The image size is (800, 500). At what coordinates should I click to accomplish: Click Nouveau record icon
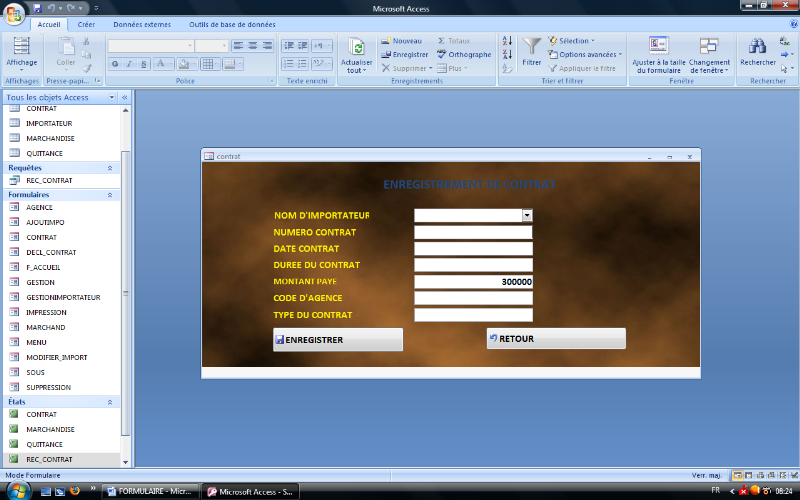pos(402,41)
